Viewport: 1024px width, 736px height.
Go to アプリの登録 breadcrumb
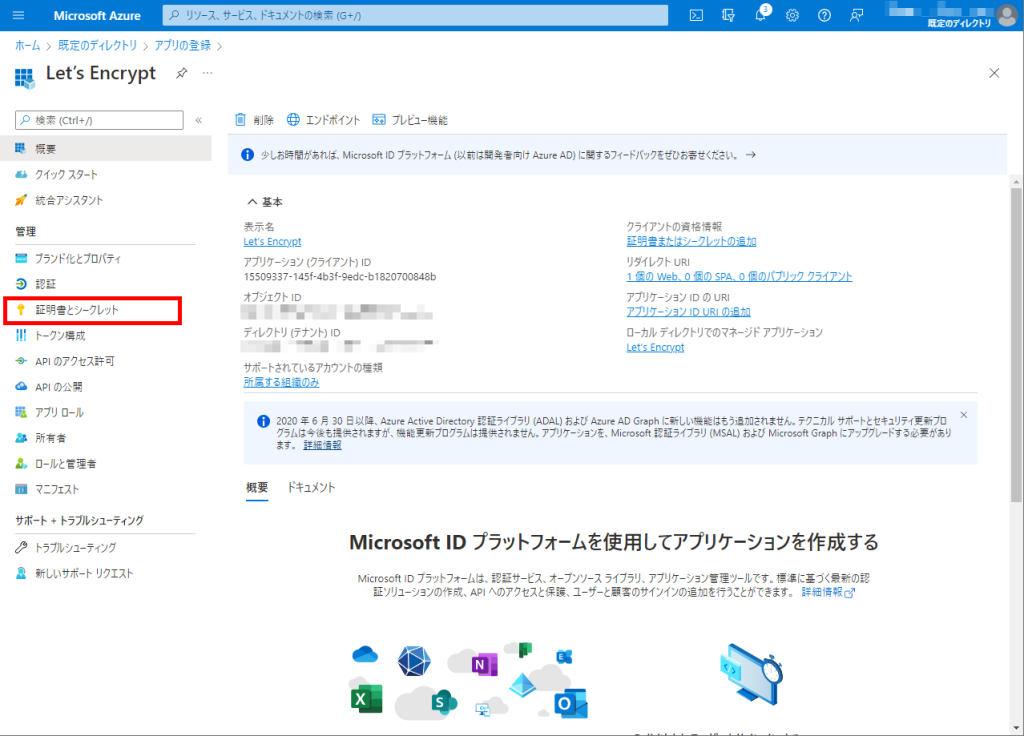pyautogui.click(x=182, y=45)
